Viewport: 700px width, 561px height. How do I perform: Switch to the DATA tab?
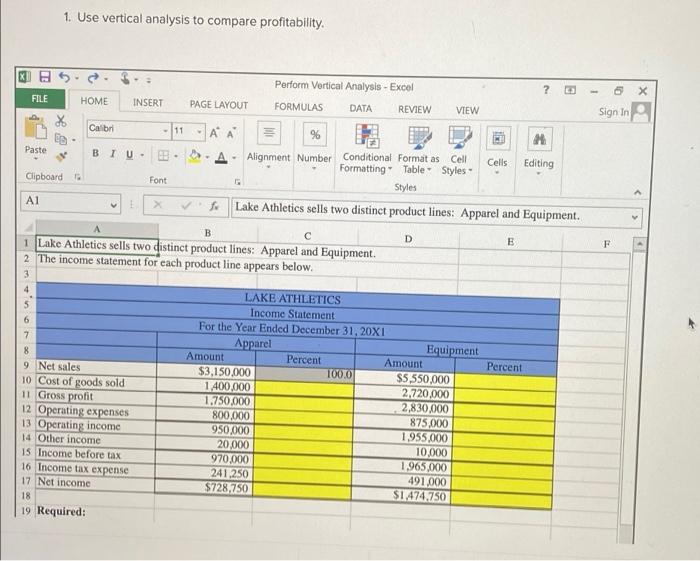pos(361,108)
